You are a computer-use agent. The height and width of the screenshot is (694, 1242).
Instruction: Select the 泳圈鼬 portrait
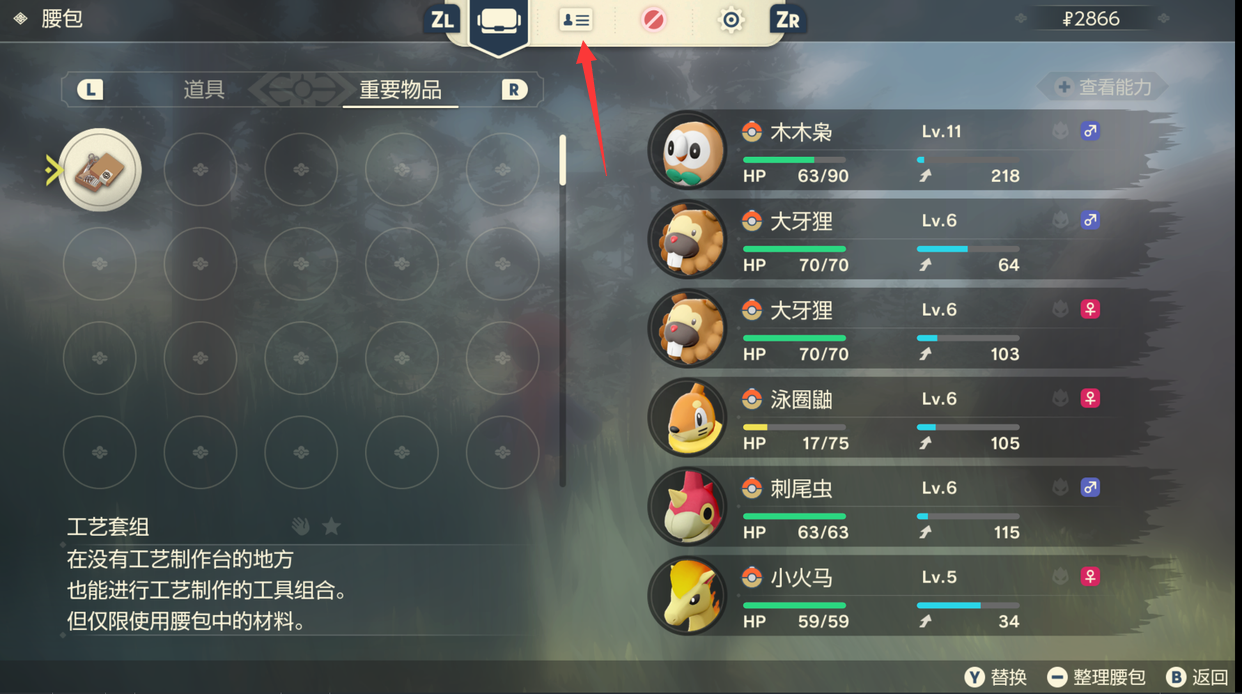[688, 418]
